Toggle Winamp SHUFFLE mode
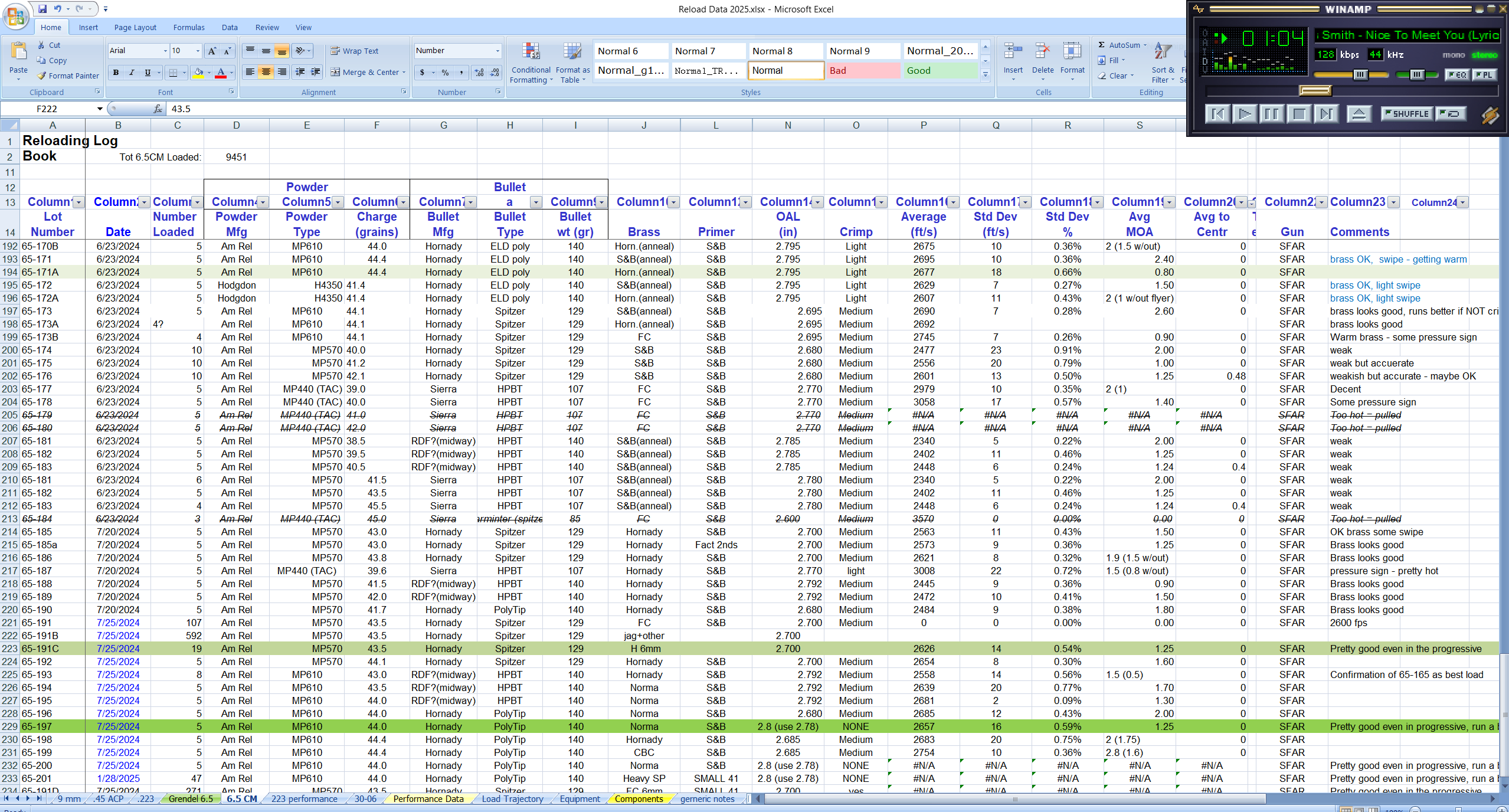Image resolution: width=1509 pixels, height=812 pixels. pyautogui.click(x=1406, y=114)
